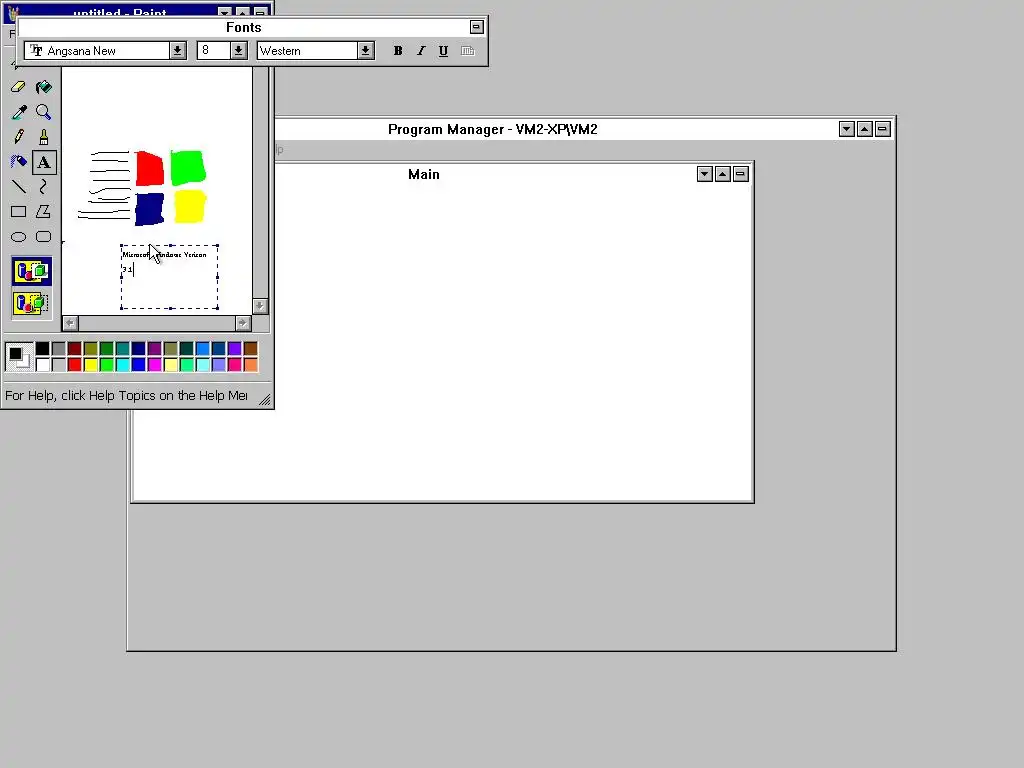The height and width of the screenshot is (768, 1024).
Task: Pick the bright red color swatch
Action: [74, 364]
